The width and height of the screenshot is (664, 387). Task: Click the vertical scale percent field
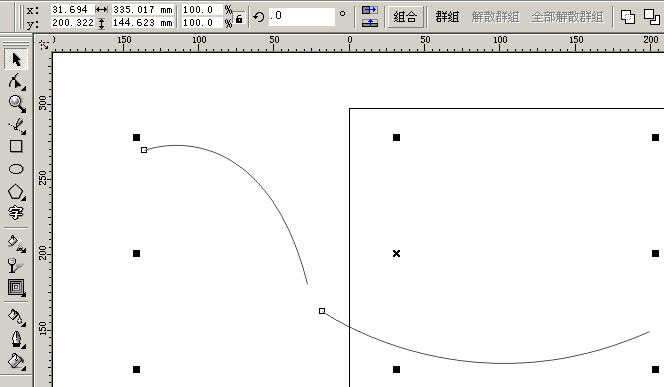(x=202, y=23)
